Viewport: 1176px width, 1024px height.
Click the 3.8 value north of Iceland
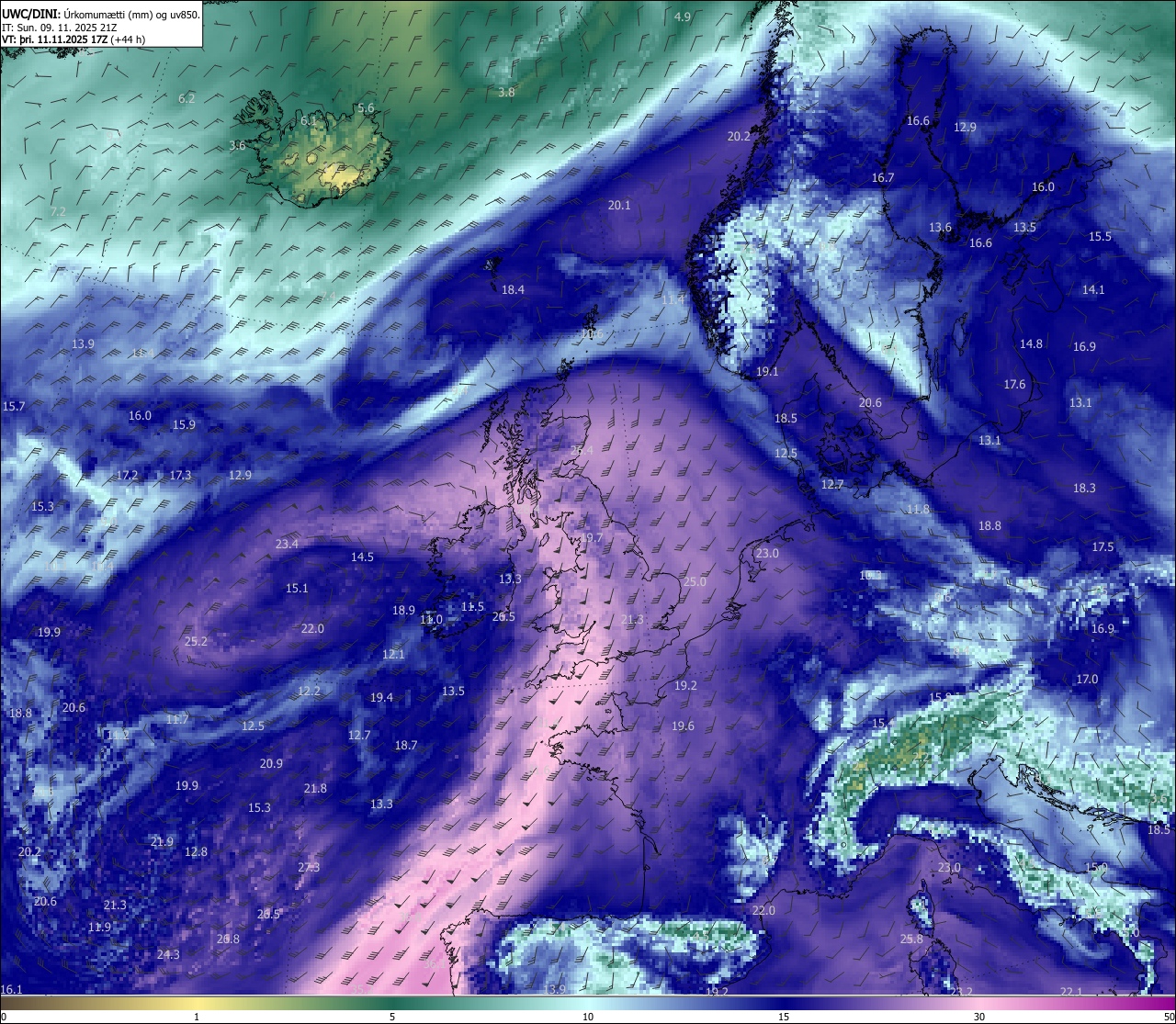pyautogui.click(x=506, y=93)
